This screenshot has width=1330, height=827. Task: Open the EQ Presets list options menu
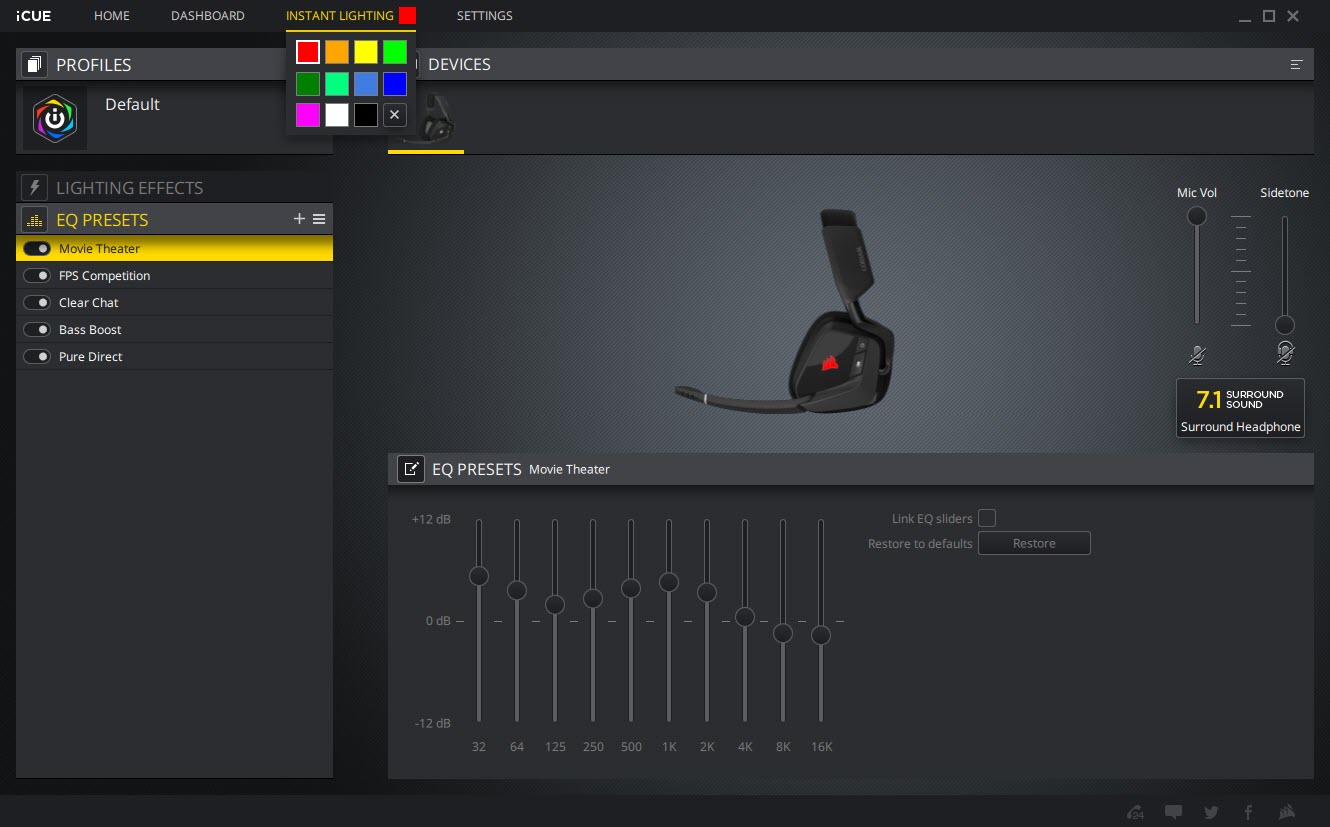pyautogui.click(x=319, y=219)
